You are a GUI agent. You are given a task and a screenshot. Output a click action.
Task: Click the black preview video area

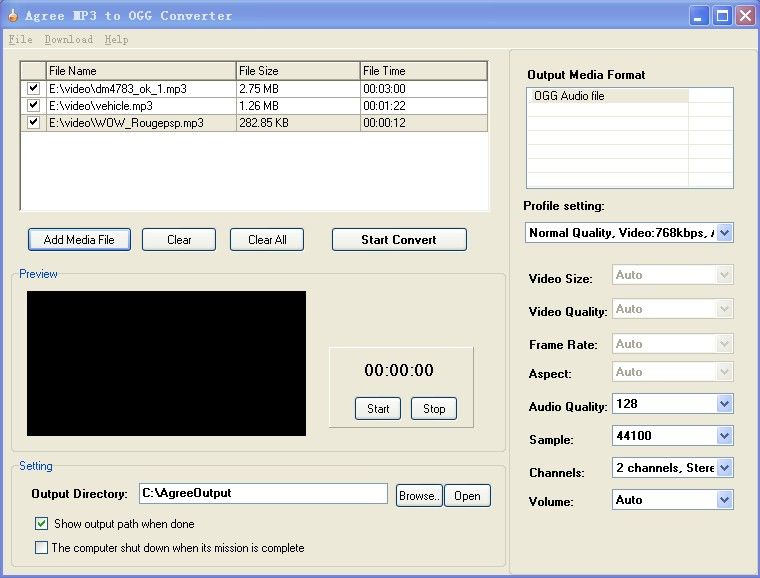[166, 363]
